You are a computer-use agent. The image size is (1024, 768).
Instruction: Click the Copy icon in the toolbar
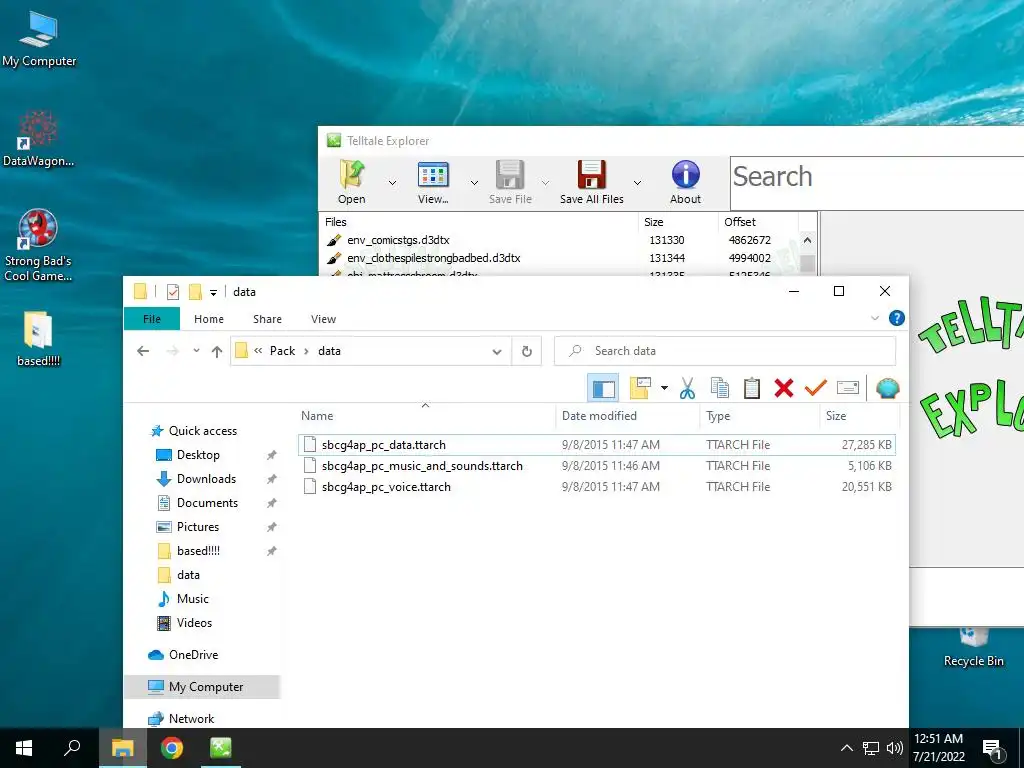click(x=720, y=389)
